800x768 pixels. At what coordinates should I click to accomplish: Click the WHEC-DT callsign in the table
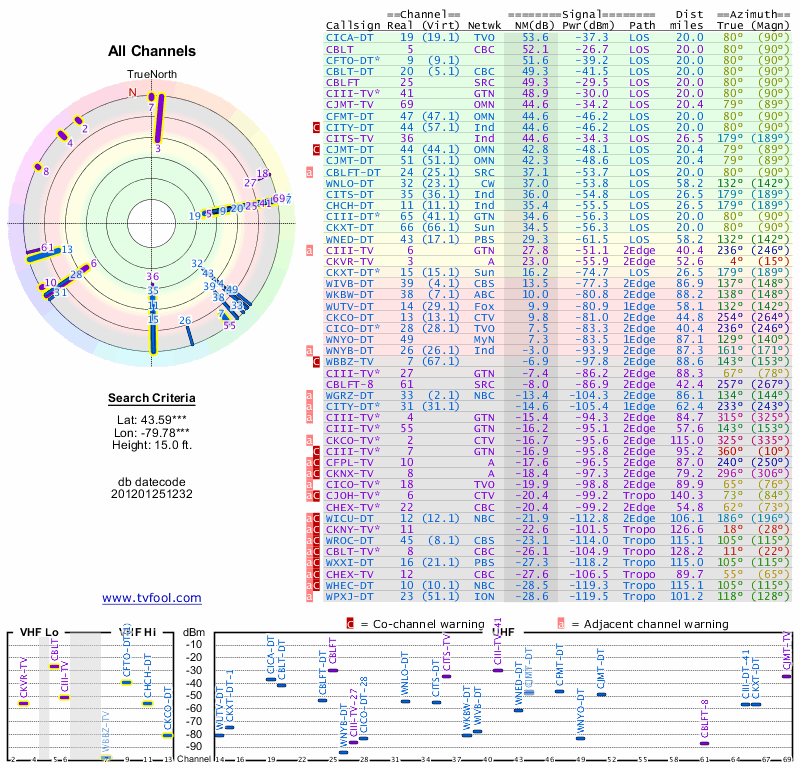click(349, 585)
